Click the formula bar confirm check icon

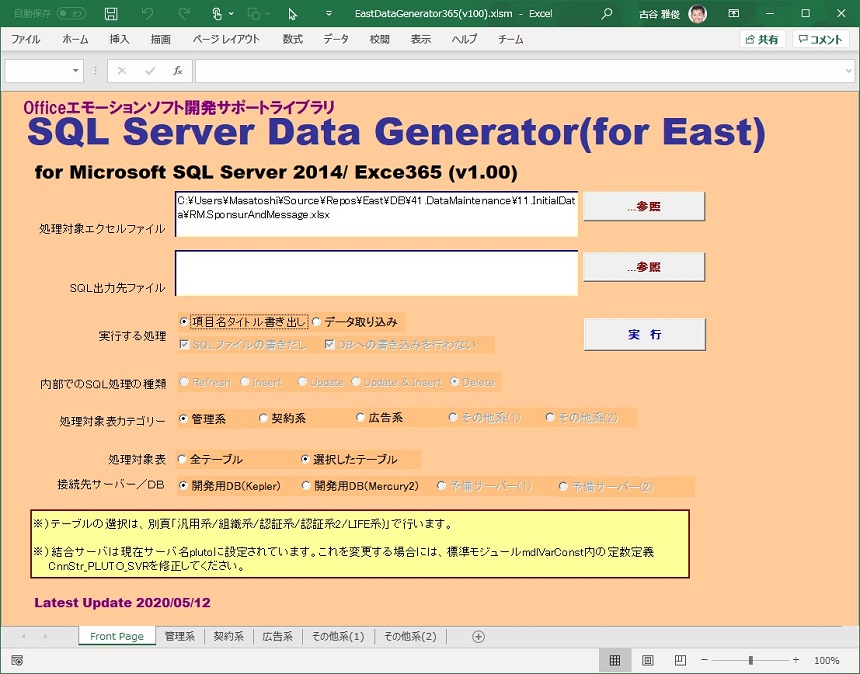150,71
